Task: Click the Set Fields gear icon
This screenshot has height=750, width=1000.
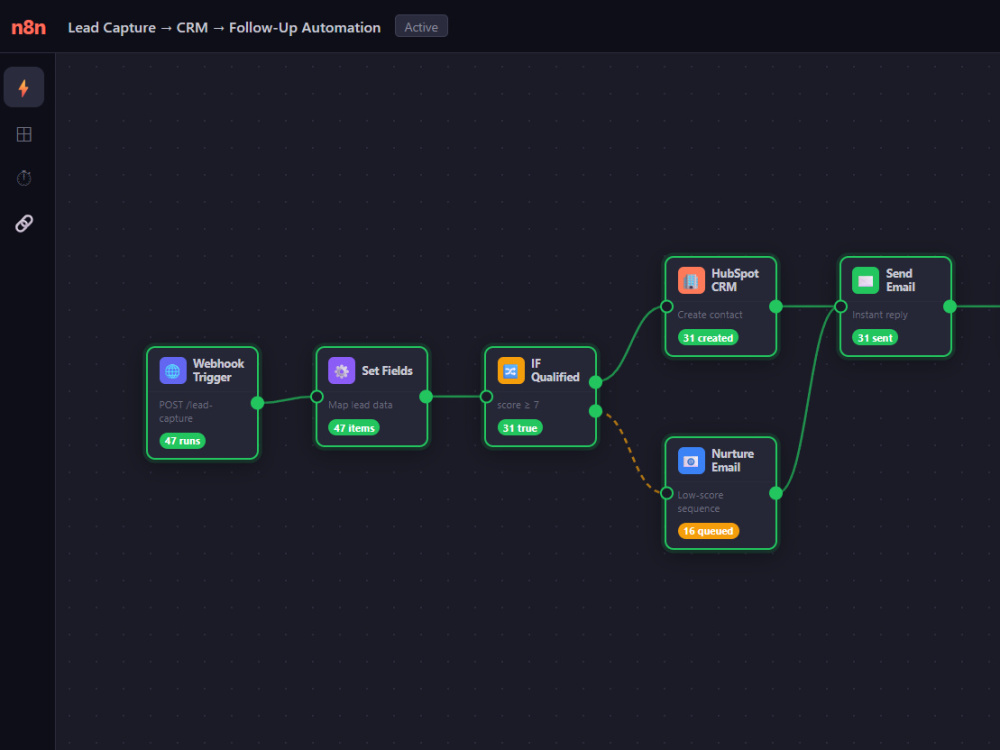Action: tap(341, 371)
